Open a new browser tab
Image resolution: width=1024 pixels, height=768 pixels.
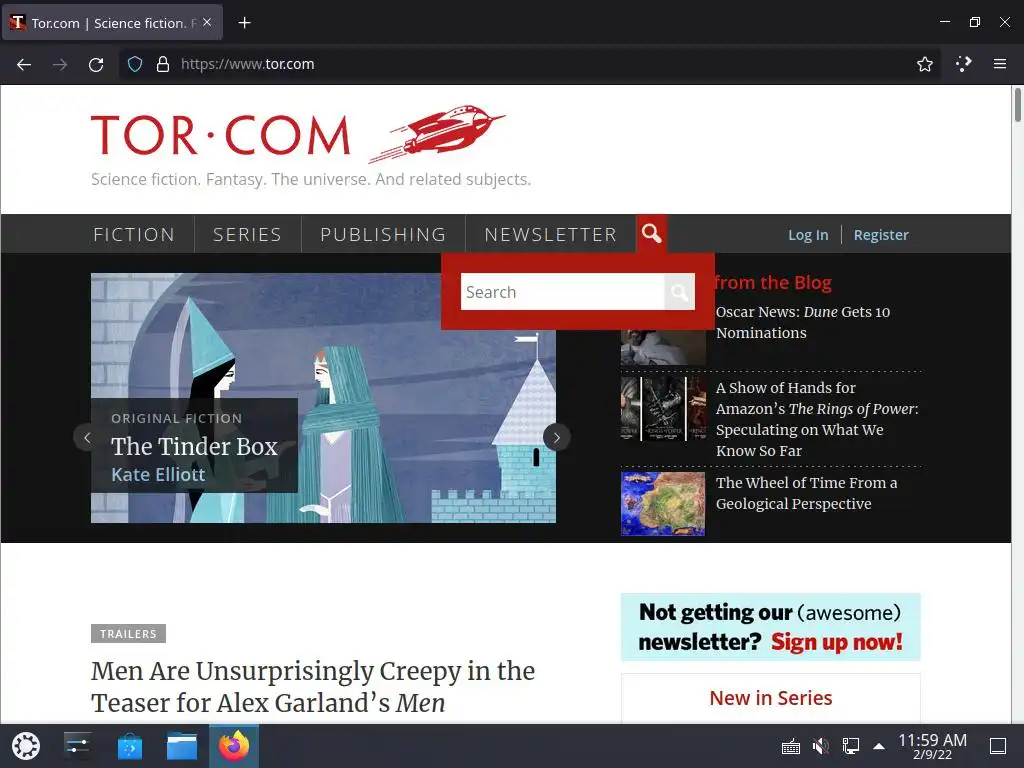pos(244,23)
